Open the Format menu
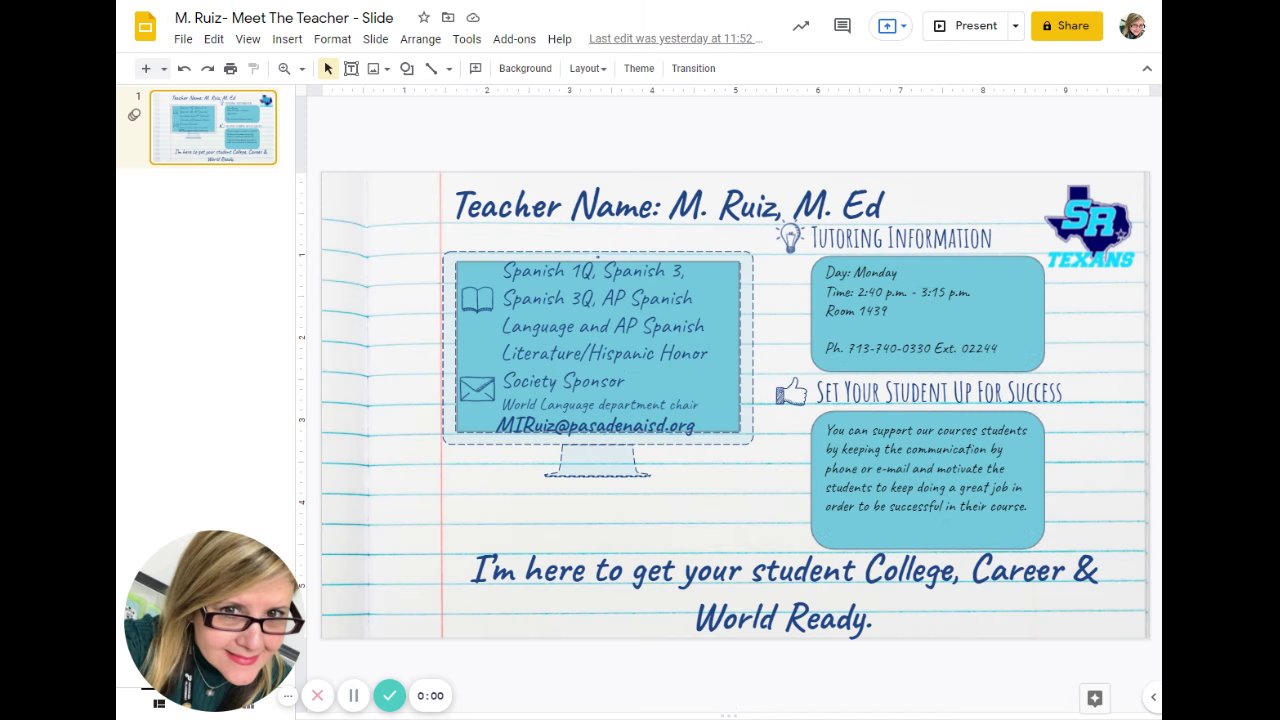This screenshot has width=1280, height=720. [332, 39]
